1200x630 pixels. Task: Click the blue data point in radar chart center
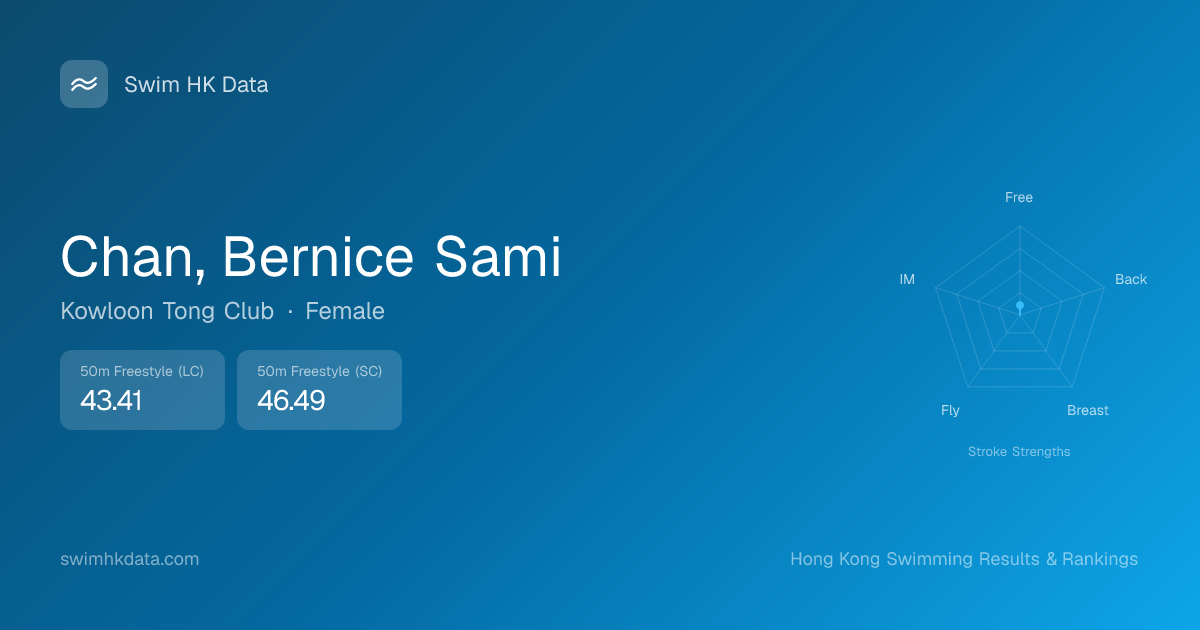click(1020, 305)
